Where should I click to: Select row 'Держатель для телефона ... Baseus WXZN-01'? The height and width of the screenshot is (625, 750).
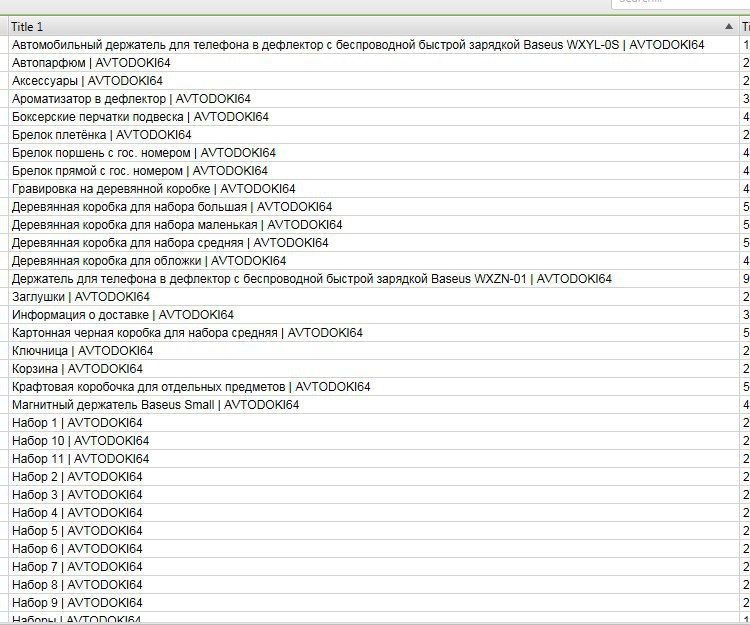point(374,279)
